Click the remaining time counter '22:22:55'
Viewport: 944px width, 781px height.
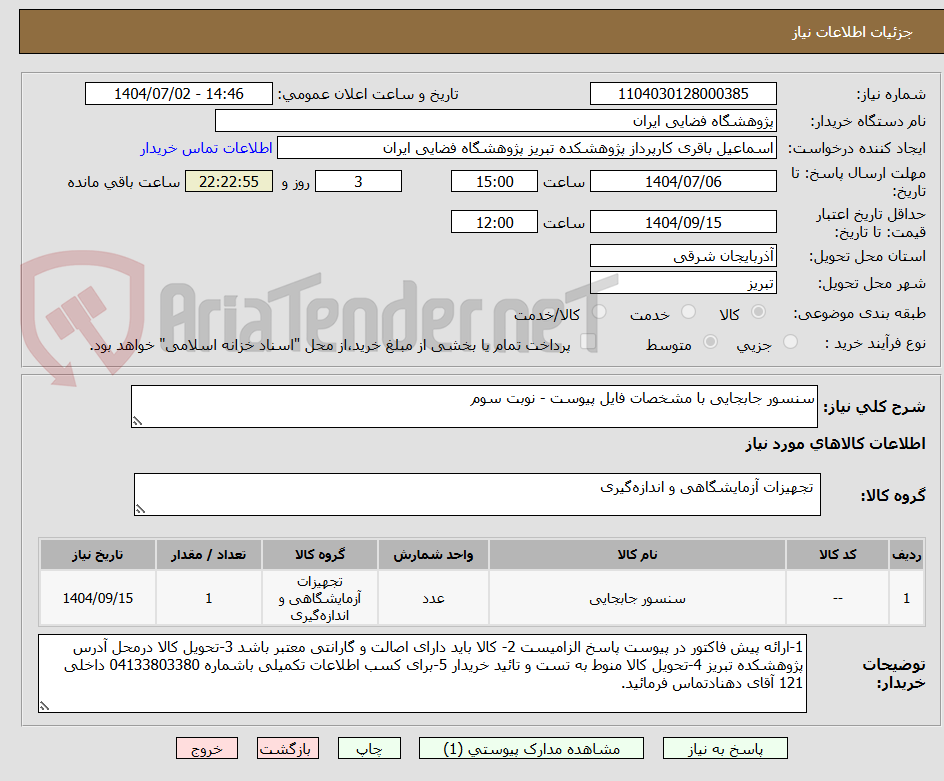click(228, 182)
